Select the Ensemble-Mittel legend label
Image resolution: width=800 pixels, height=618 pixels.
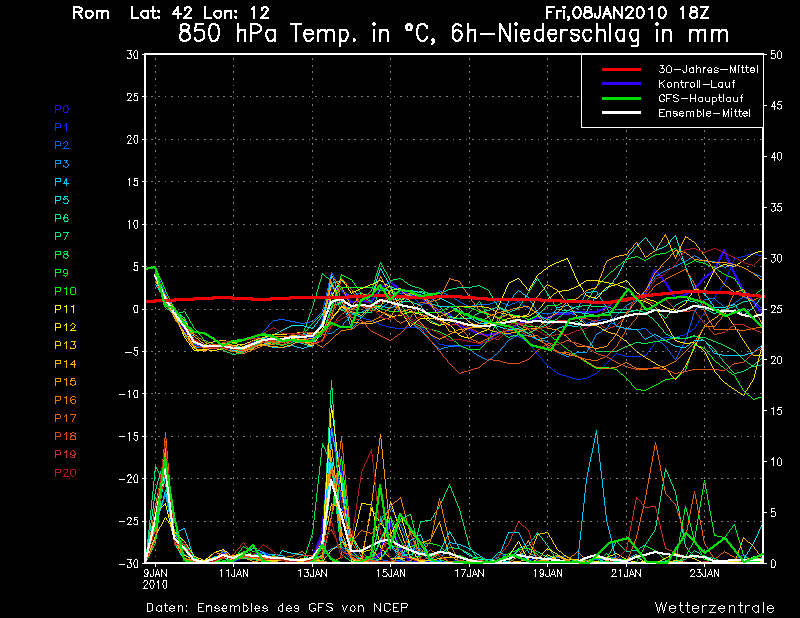[704, 113]
